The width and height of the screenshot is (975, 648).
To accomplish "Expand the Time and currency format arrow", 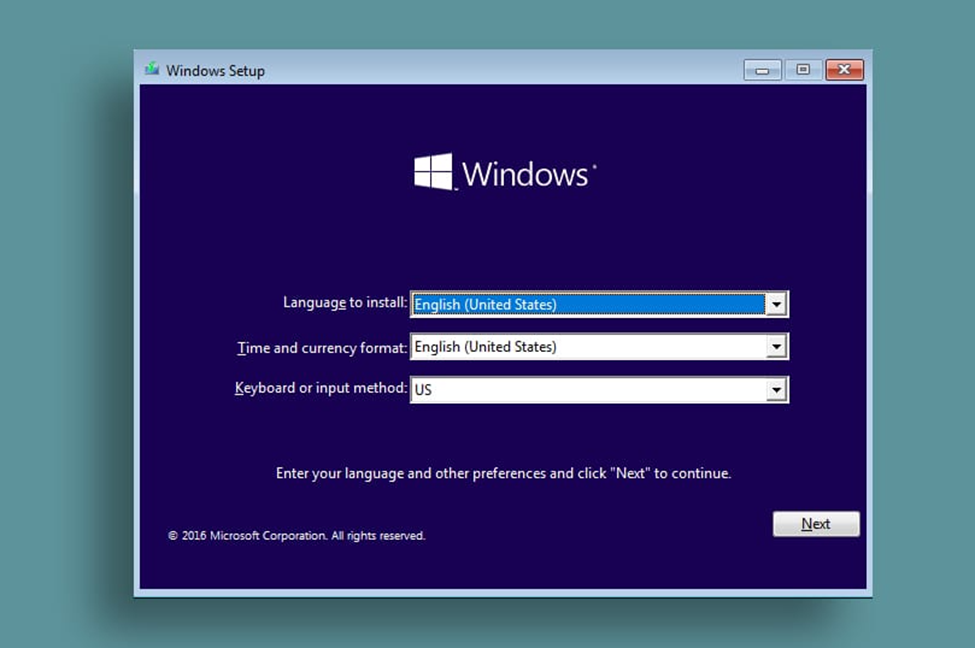I will [x=776, y=346].
